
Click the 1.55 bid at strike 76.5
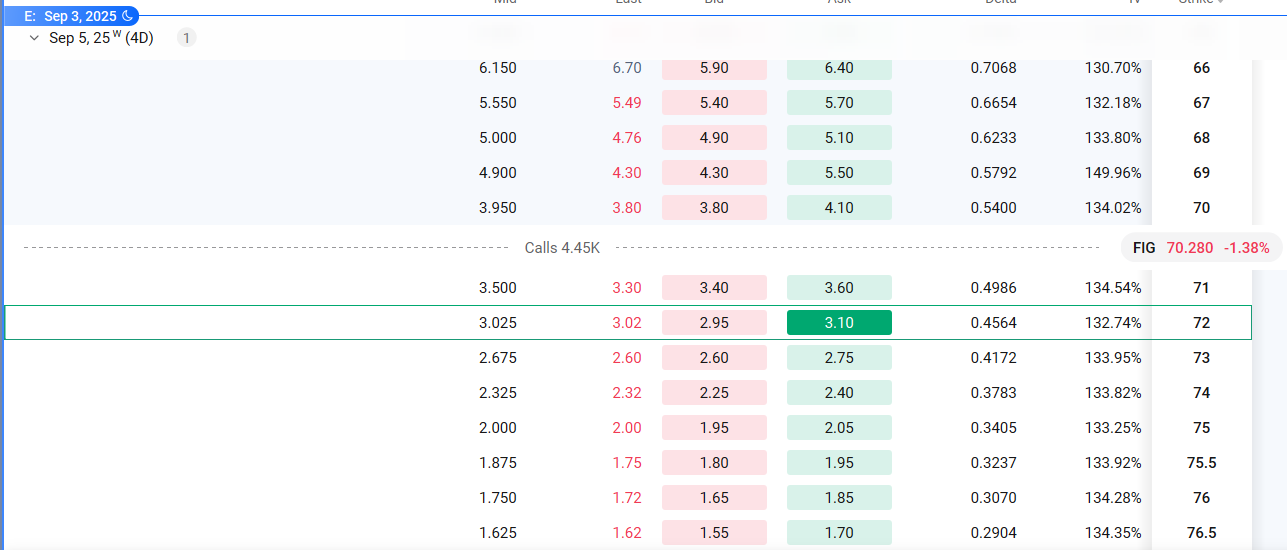pos(714,533)
